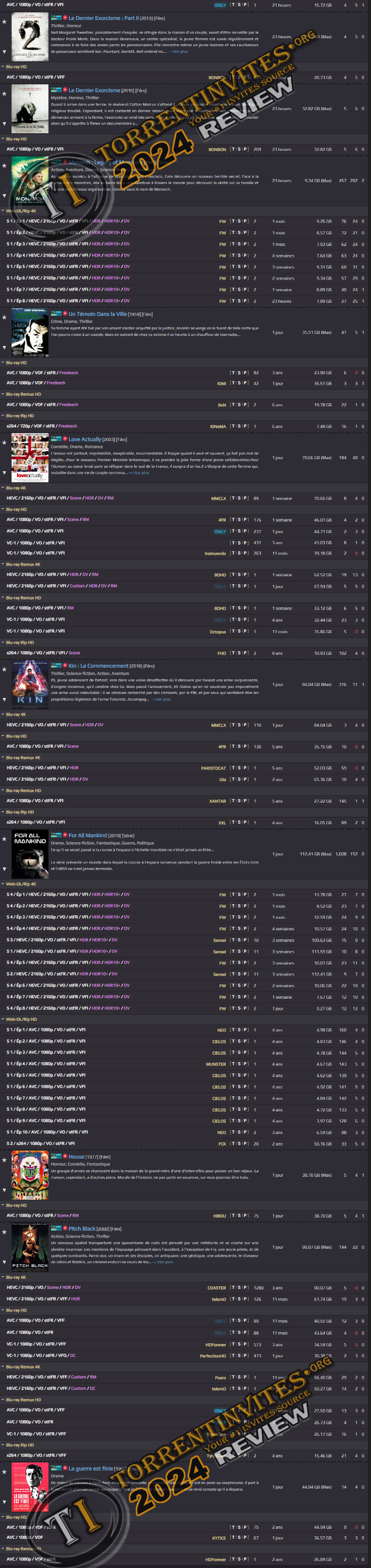Play the trailer icon next to Pitch Black
This screenshot has width=371, height=1568.
click(64, 1229)
